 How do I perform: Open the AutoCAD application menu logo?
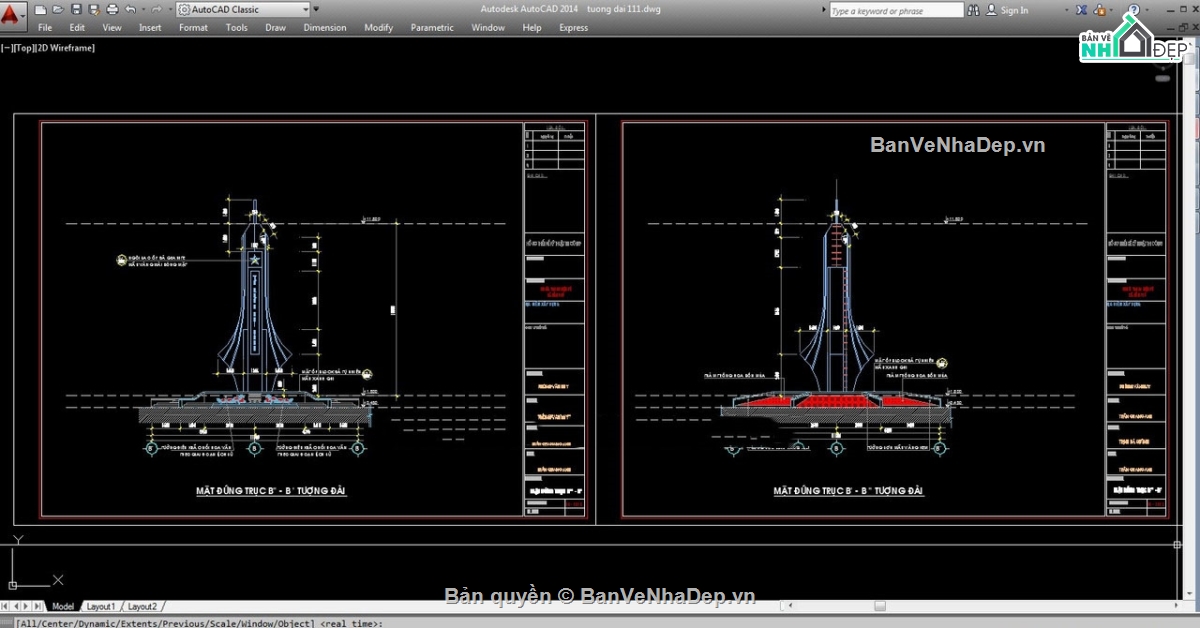[x=14, y=14]
